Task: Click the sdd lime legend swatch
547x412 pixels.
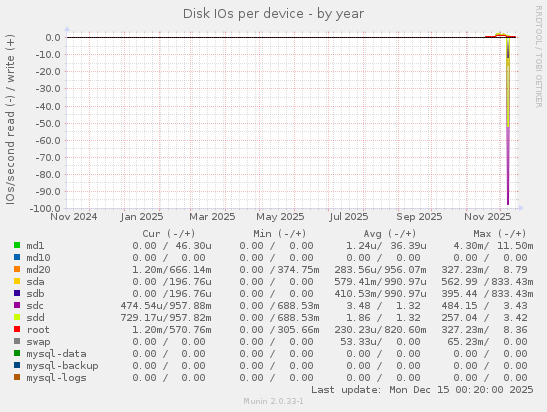Action: (x=17, y=317)
